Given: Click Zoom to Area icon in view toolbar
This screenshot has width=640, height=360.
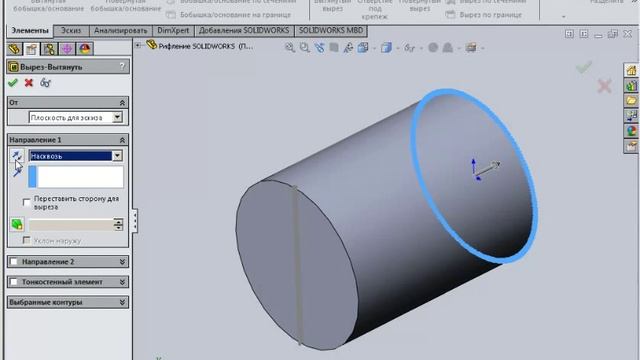Looking at the screenshot, I should [x=304, y=48].
